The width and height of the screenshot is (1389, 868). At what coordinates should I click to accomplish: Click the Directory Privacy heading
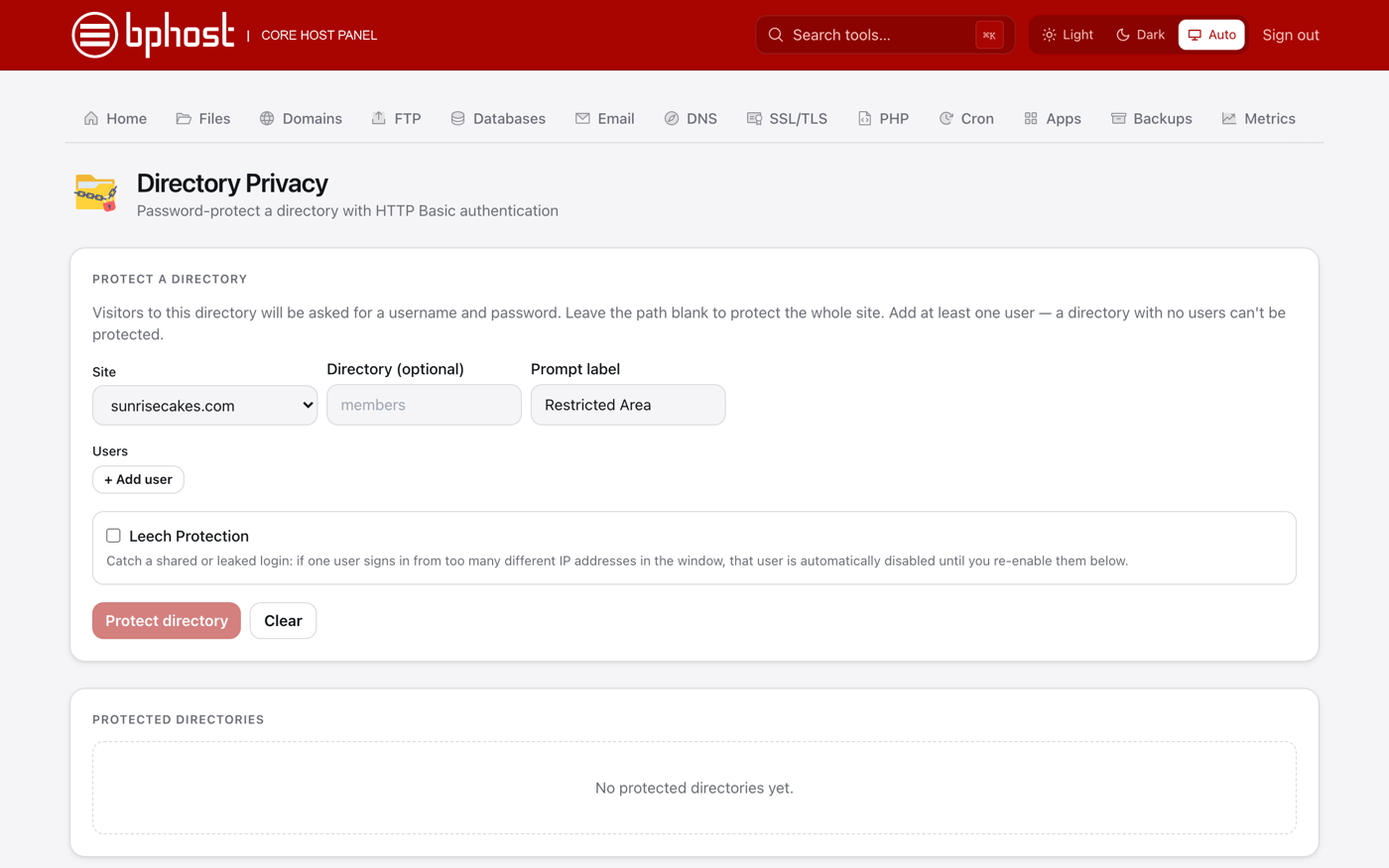coord(232,184)
